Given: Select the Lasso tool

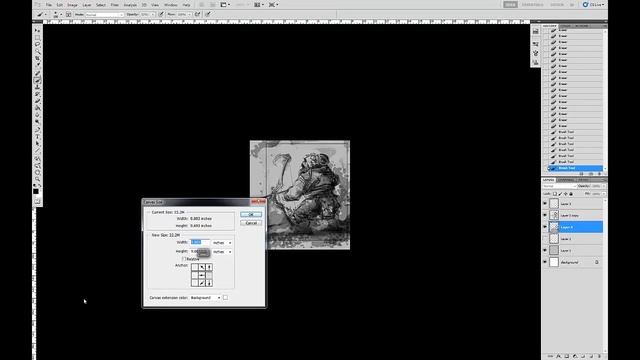Looking at the screenshot, I should pos(38,44).
